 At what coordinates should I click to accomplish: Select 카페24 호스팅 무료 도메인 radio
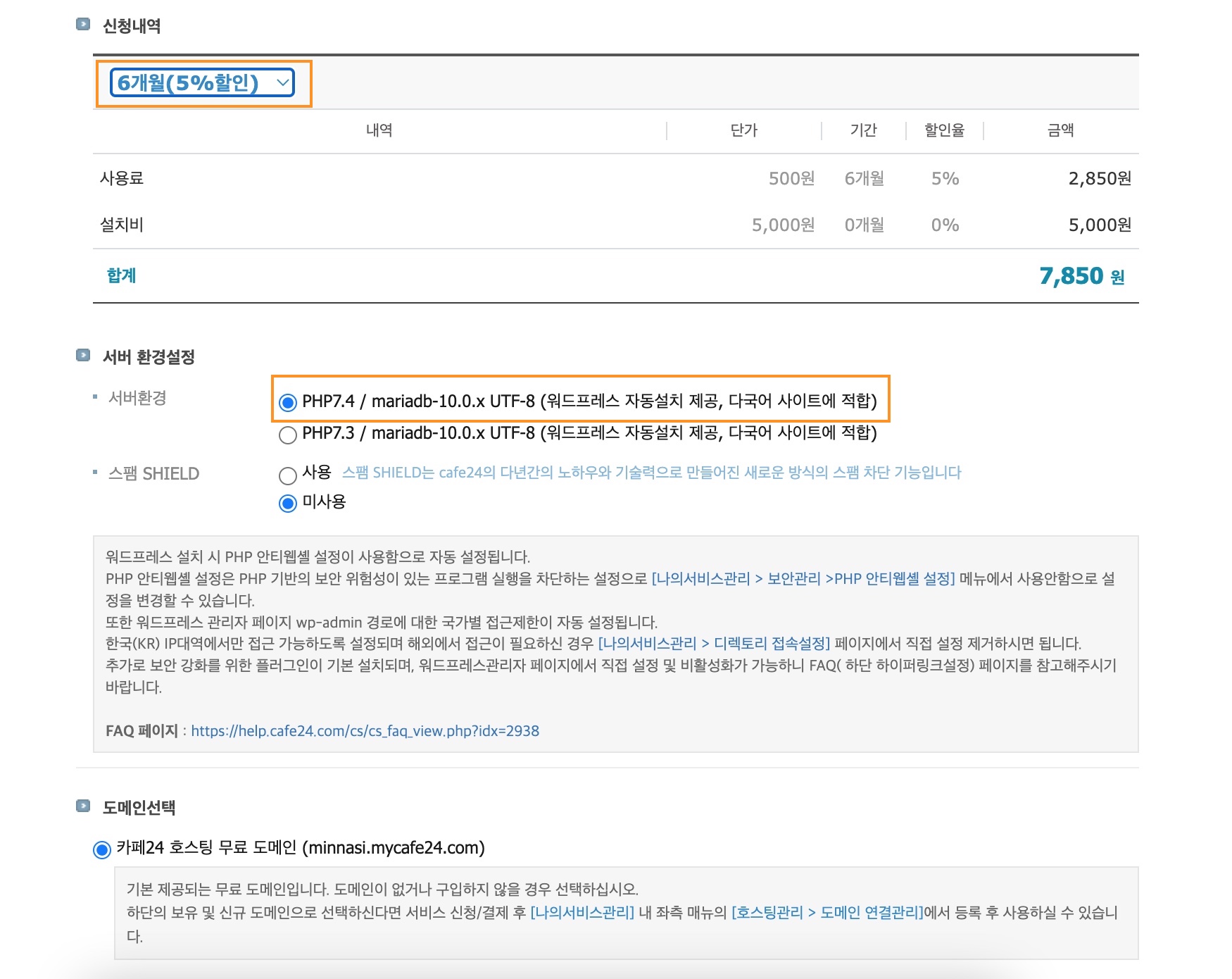102,849
